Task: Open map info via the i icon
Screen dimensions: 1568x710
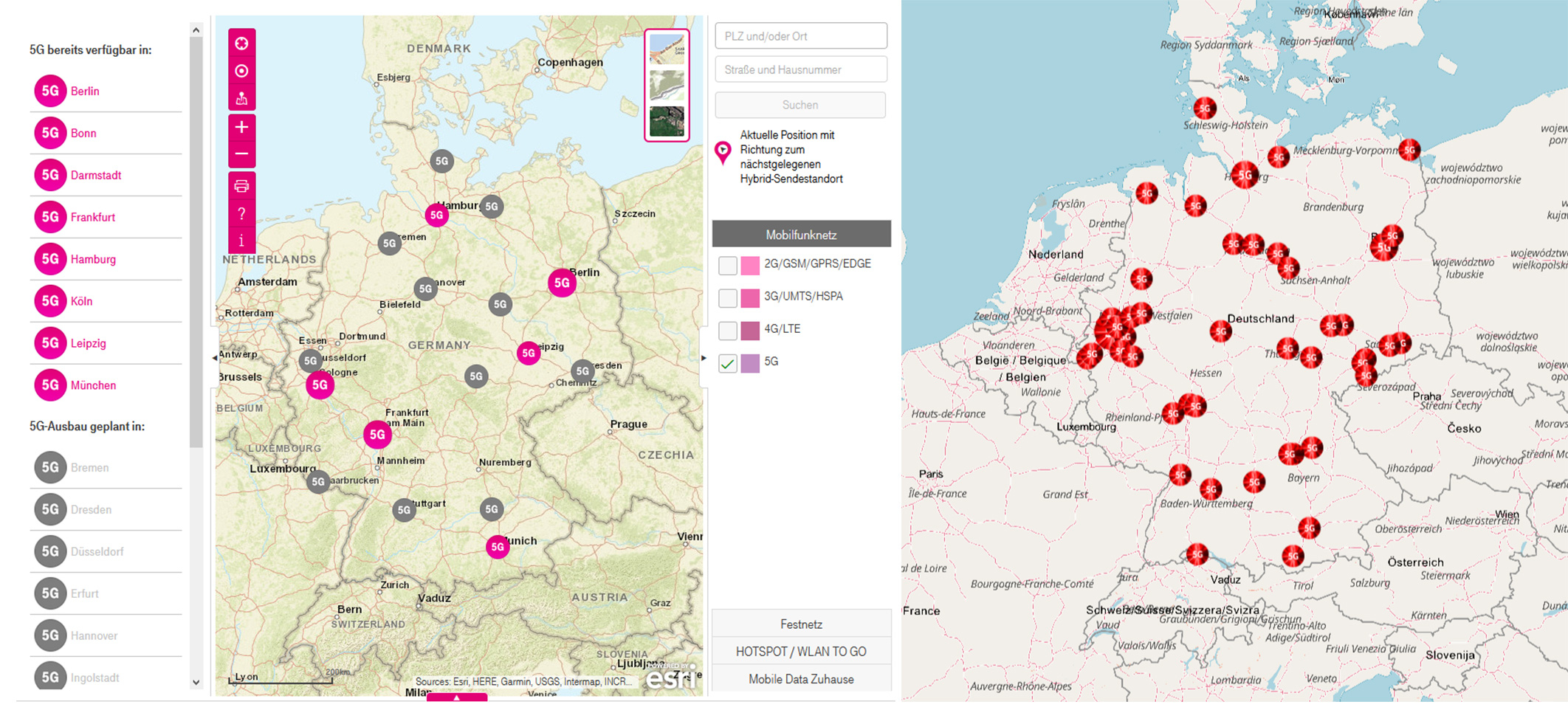Action: pos(241,241)
